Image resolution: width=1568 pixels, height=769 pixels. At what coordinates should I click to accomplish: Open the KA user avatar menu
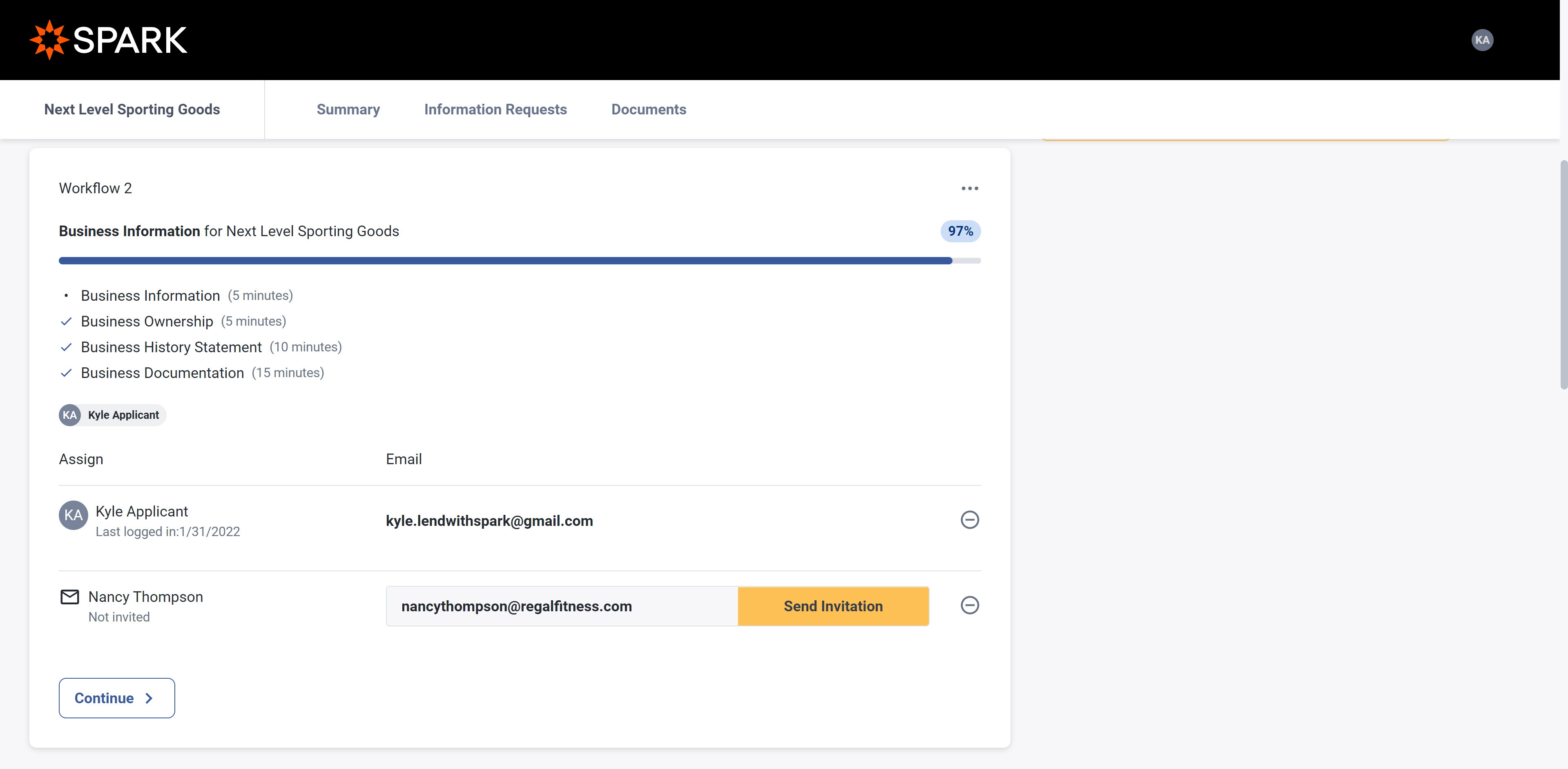(x=1481, y=40)
